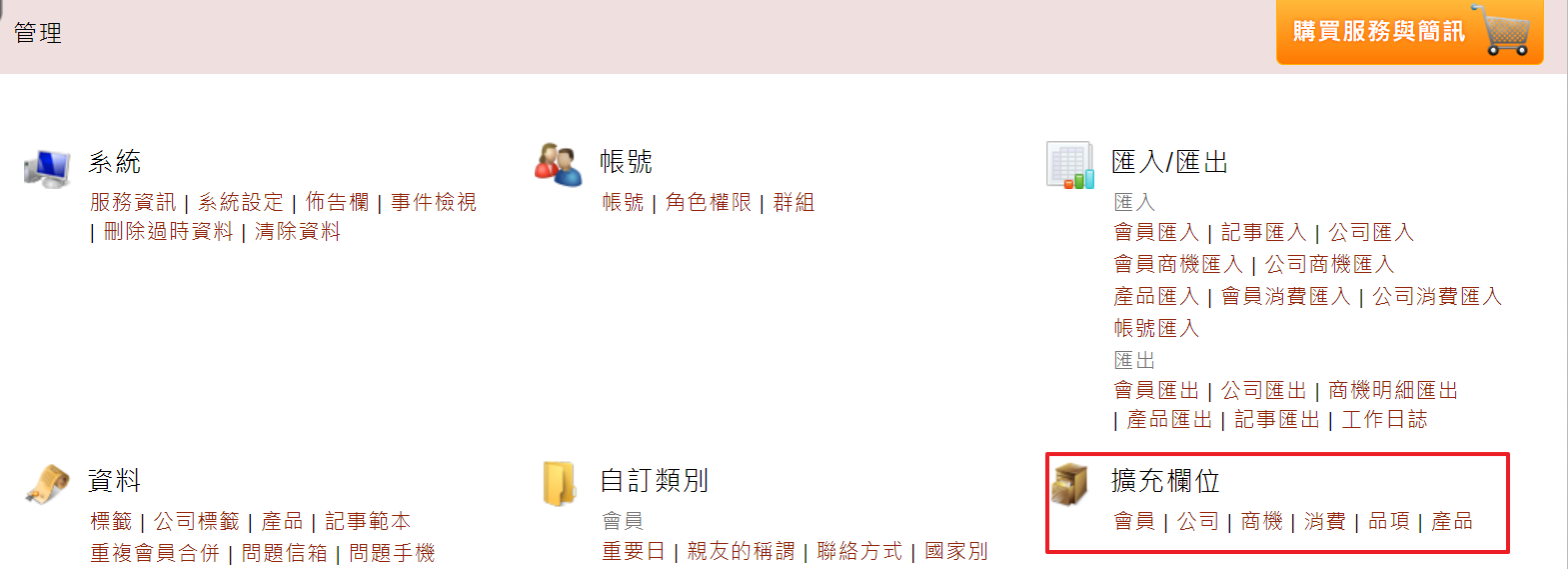Click the 自訂類別 folder icon
This screenshot has width=1568, height=569.
tap(559, 484)
